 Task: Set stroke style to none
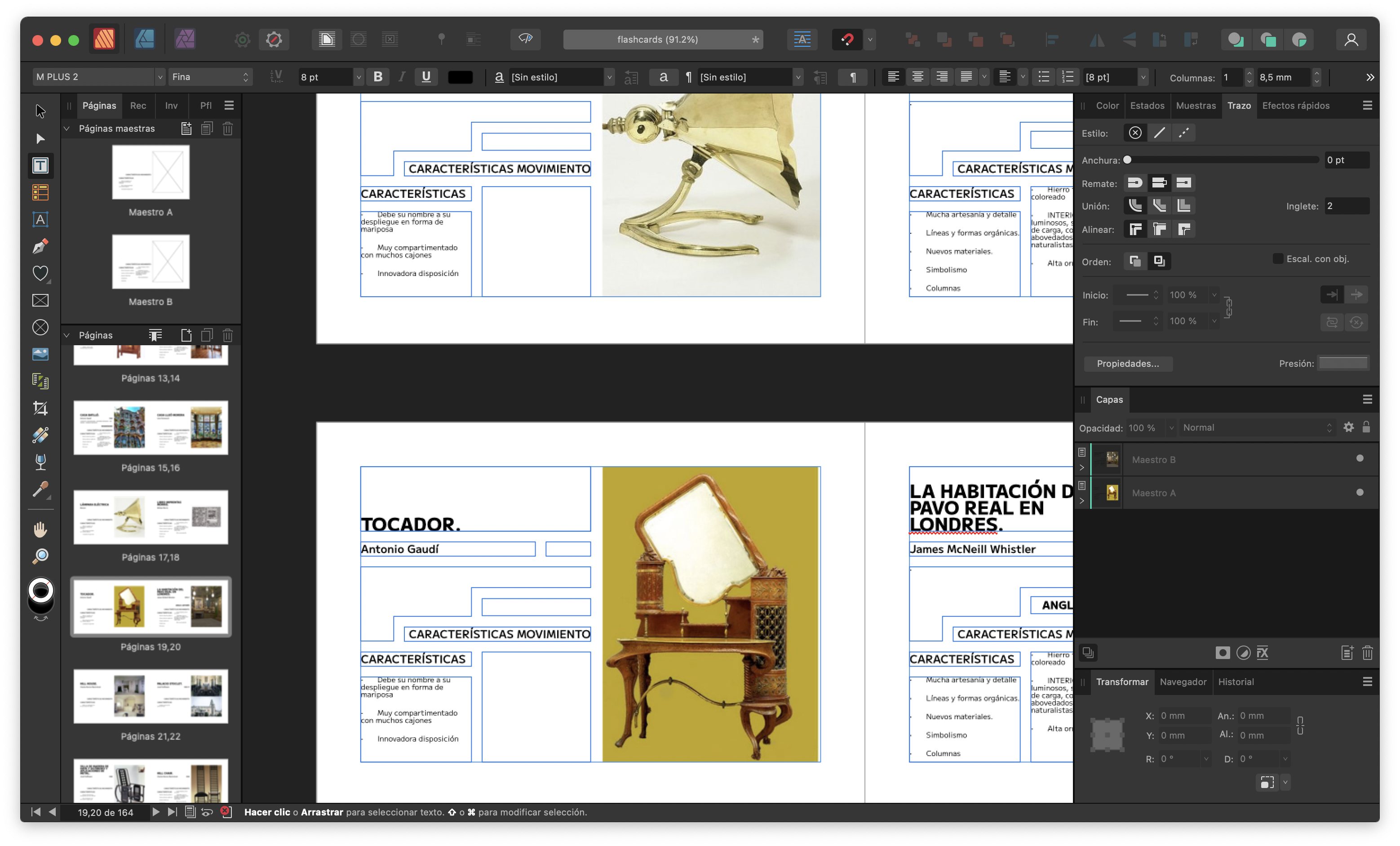tap(1134, 133)
